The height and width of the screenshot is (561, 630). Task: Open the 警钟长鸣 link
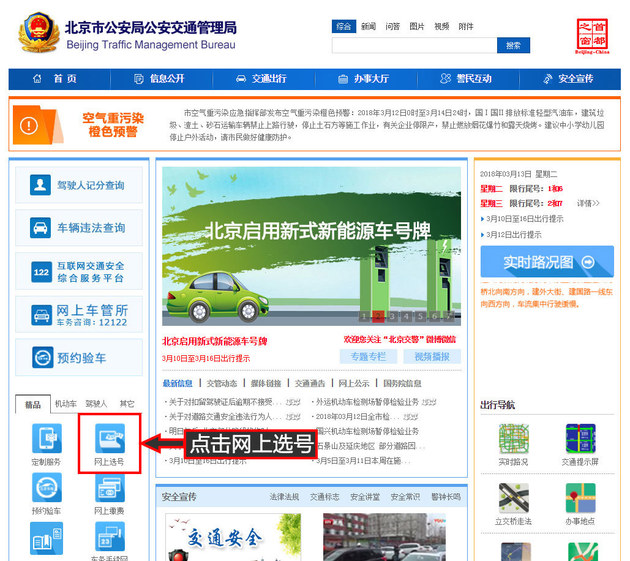(446, 497)
